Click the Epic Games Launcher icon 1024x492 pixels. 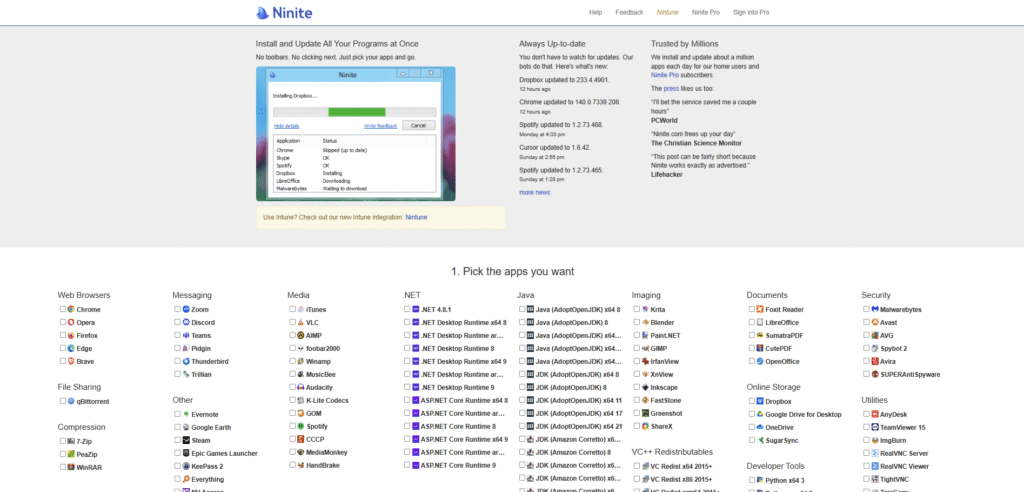(186, 453)
